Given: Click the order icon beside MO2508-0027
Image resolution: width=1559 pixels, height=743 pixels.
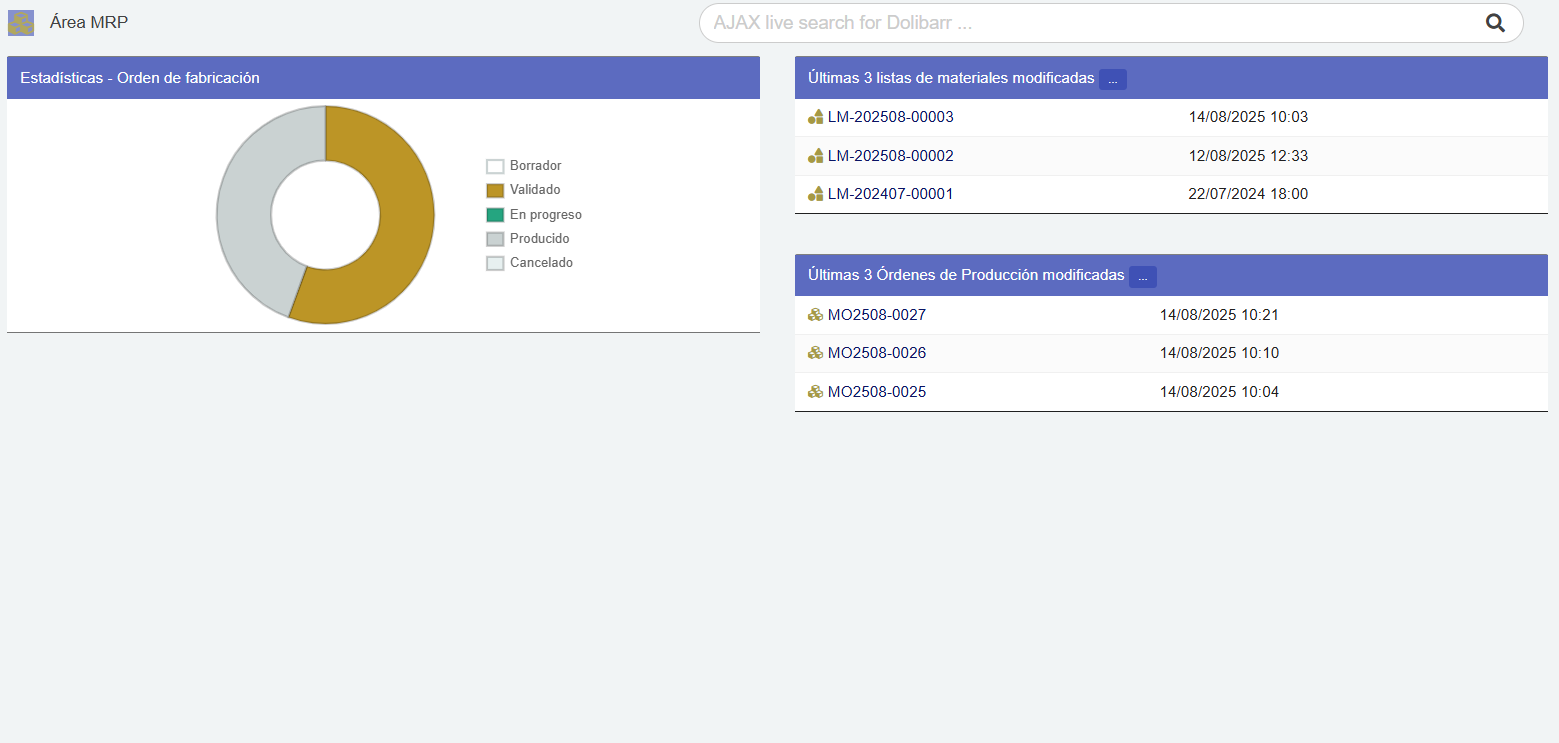Looking at the screenshot, I should pos(815,315).
